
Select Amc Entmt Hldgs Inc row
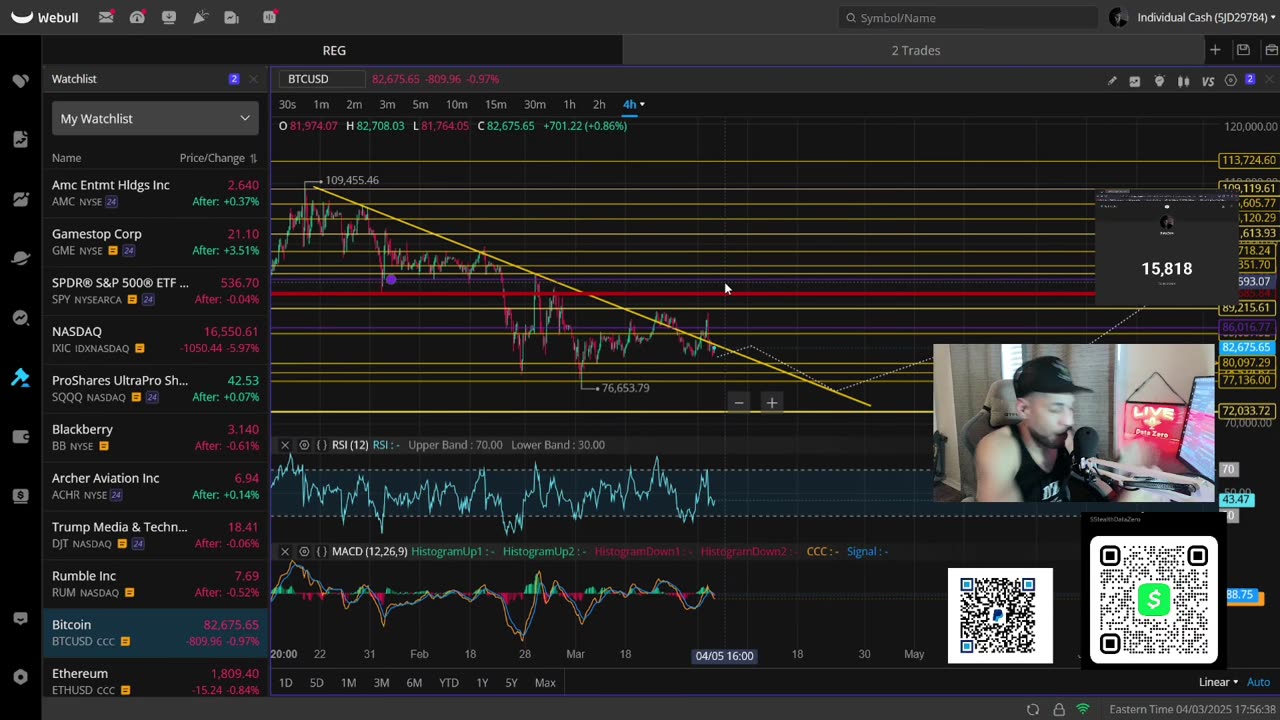(x=155, y=193)
